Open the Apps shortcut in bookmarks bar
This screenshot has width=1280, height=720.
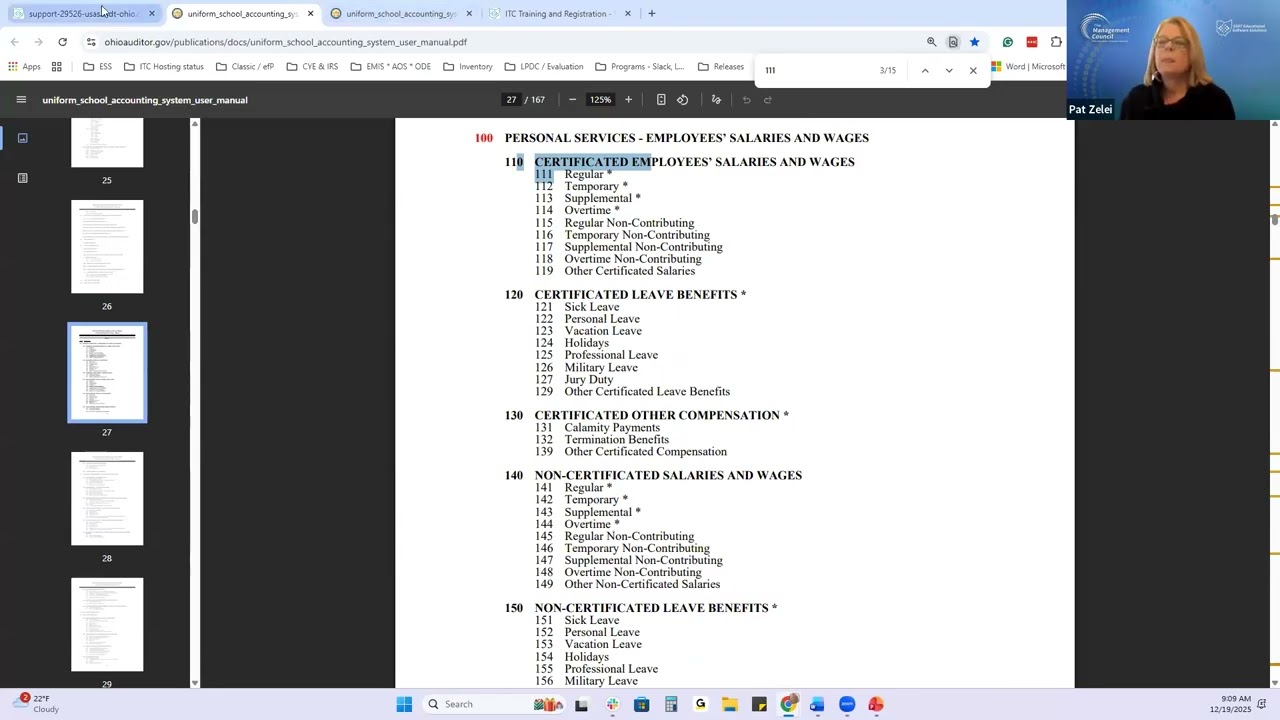tap(25, 67)
